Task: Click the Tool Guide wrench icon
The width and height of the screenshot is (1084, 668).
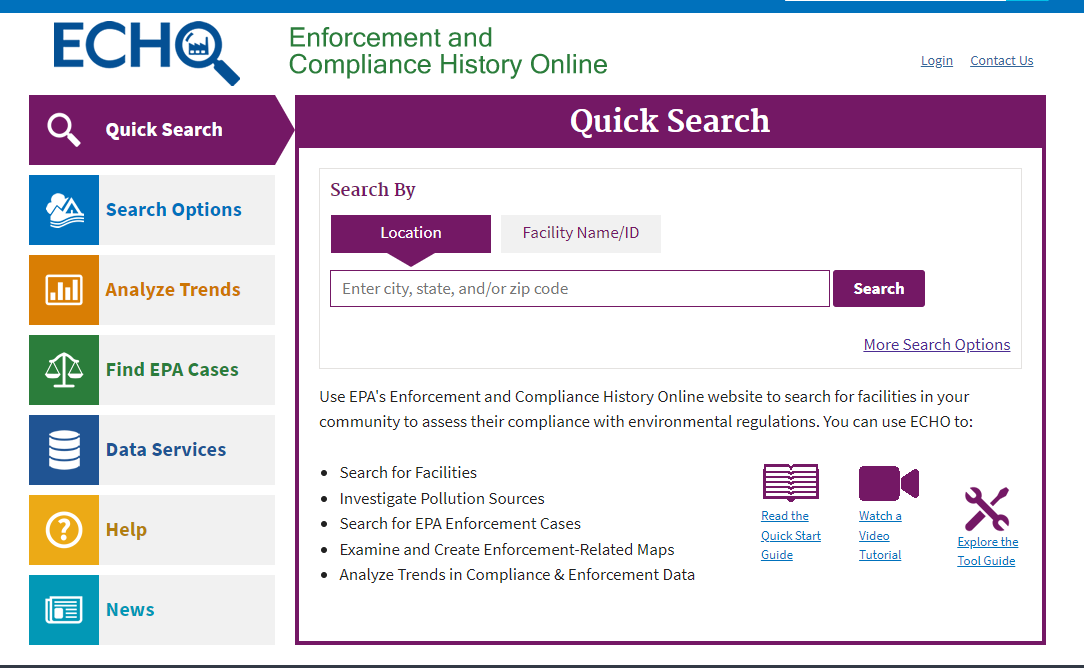Action: click(x=987, y=507)
